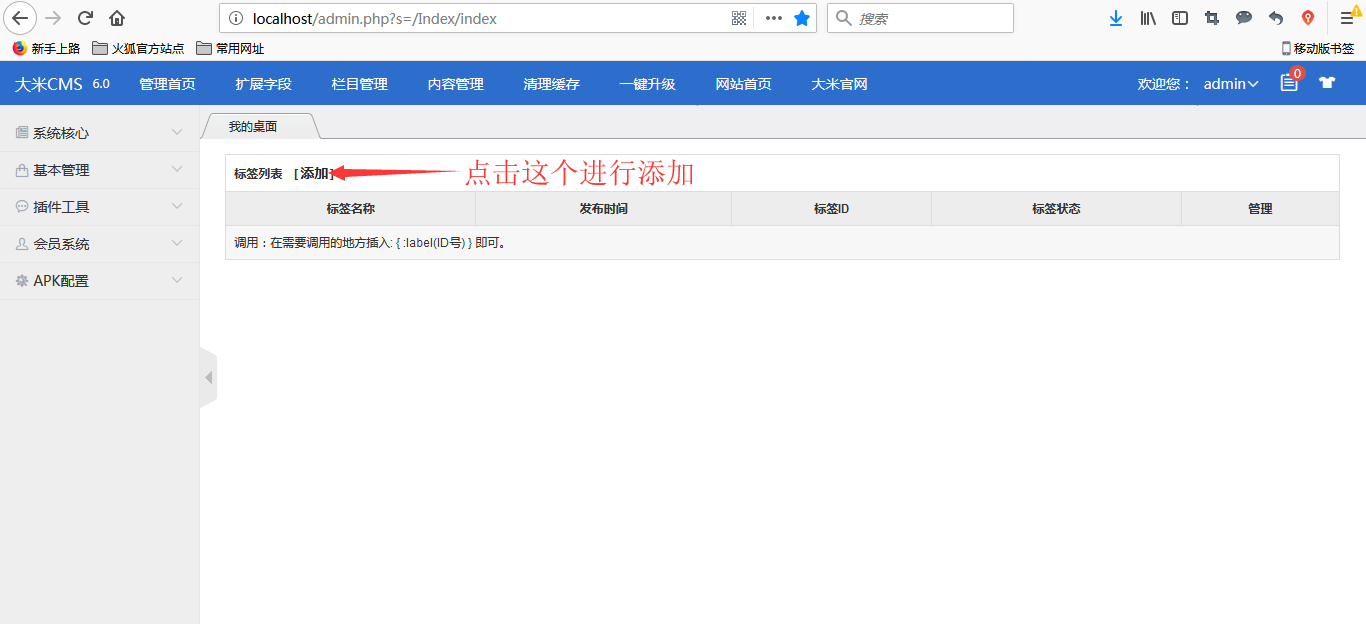Viewport: 1366px width, 624px height.
Task: Select 清理缓存 in the top menu
Action: tap(551, 84)
